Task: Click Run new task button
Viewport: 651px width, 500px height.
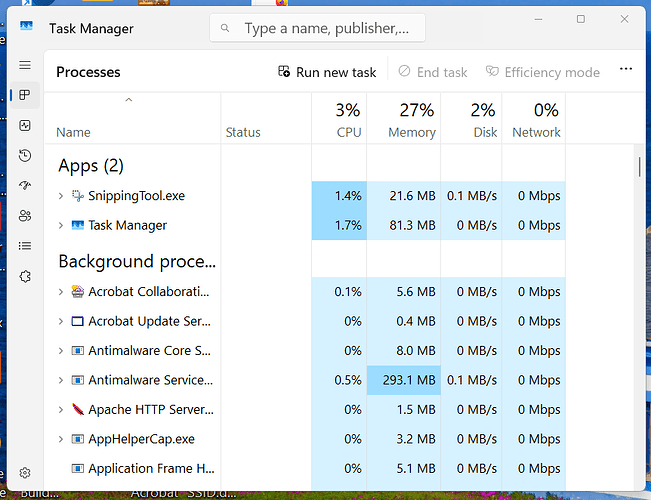Action: coord(327,72)
